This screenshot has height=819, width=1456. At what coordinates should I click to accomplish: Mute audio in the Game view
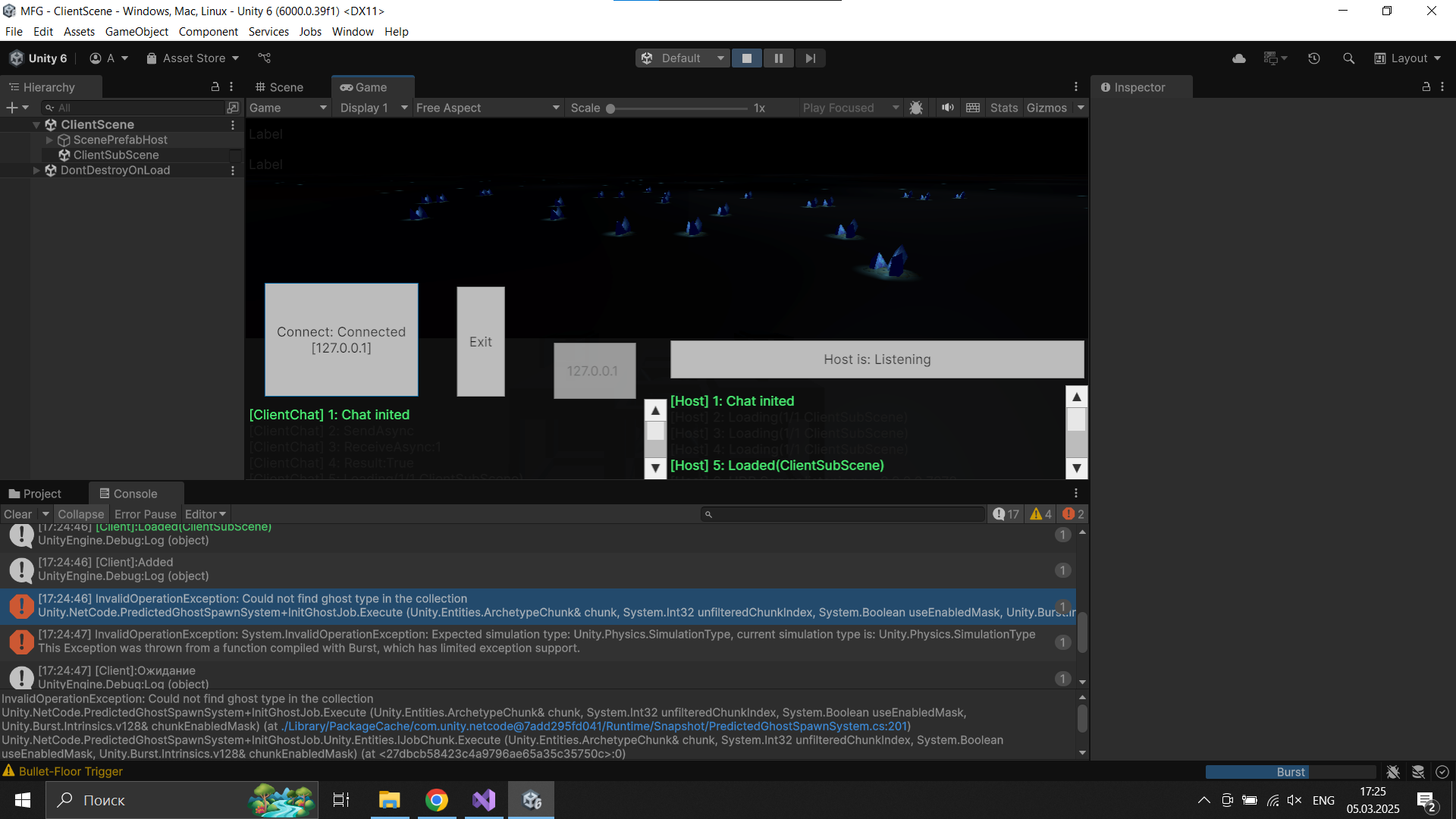(947, 108)
